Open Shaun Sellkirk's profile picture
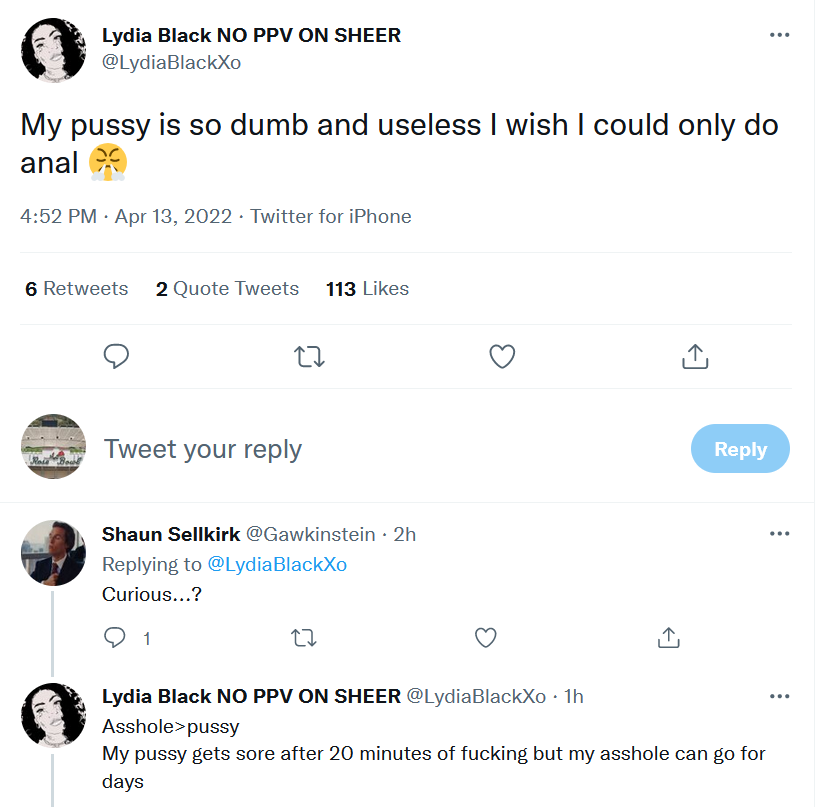832x807 pixels. tap(53, 553)
